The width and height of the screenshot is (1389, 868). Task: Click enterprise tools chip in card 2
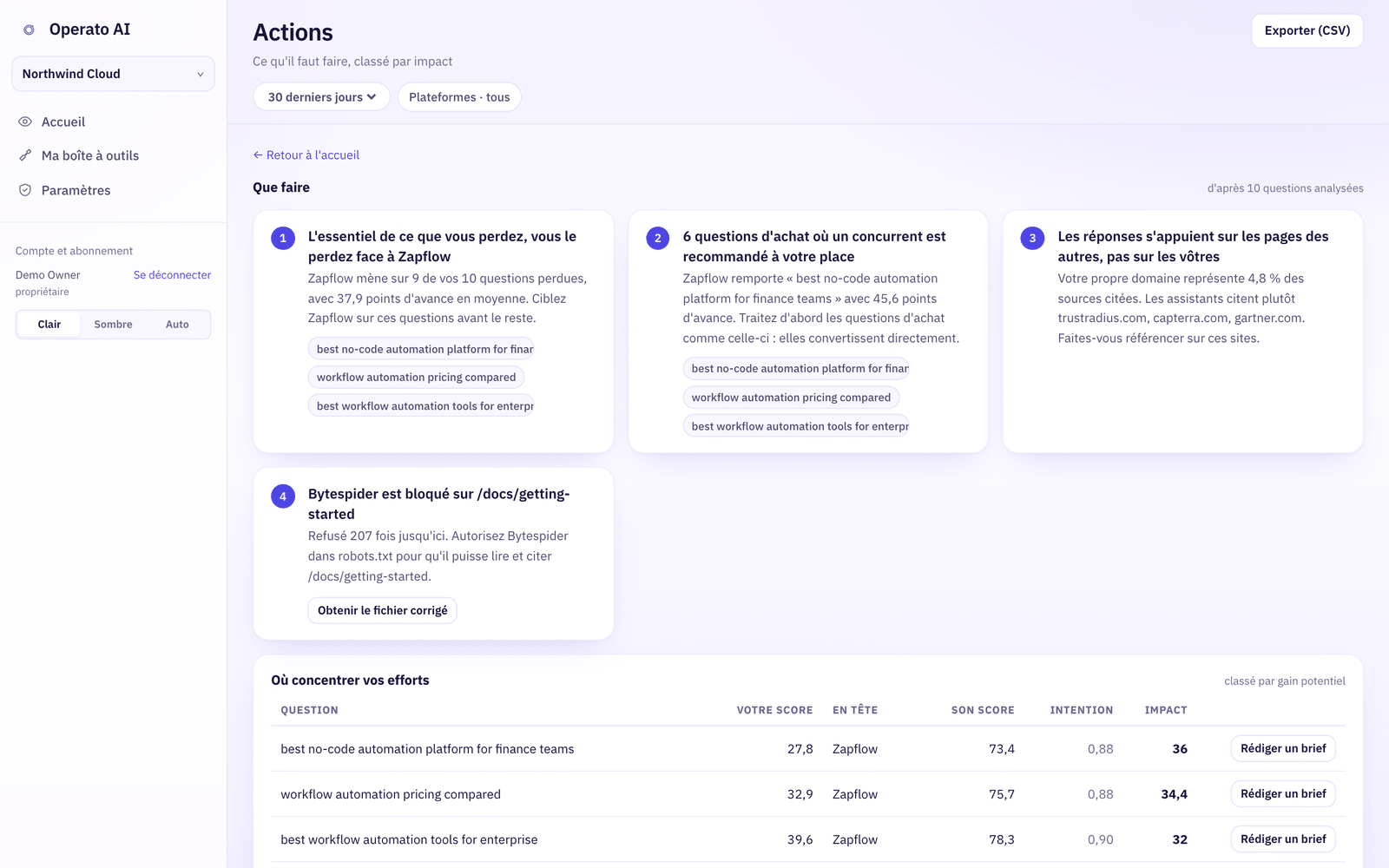[x=796, y=426]
